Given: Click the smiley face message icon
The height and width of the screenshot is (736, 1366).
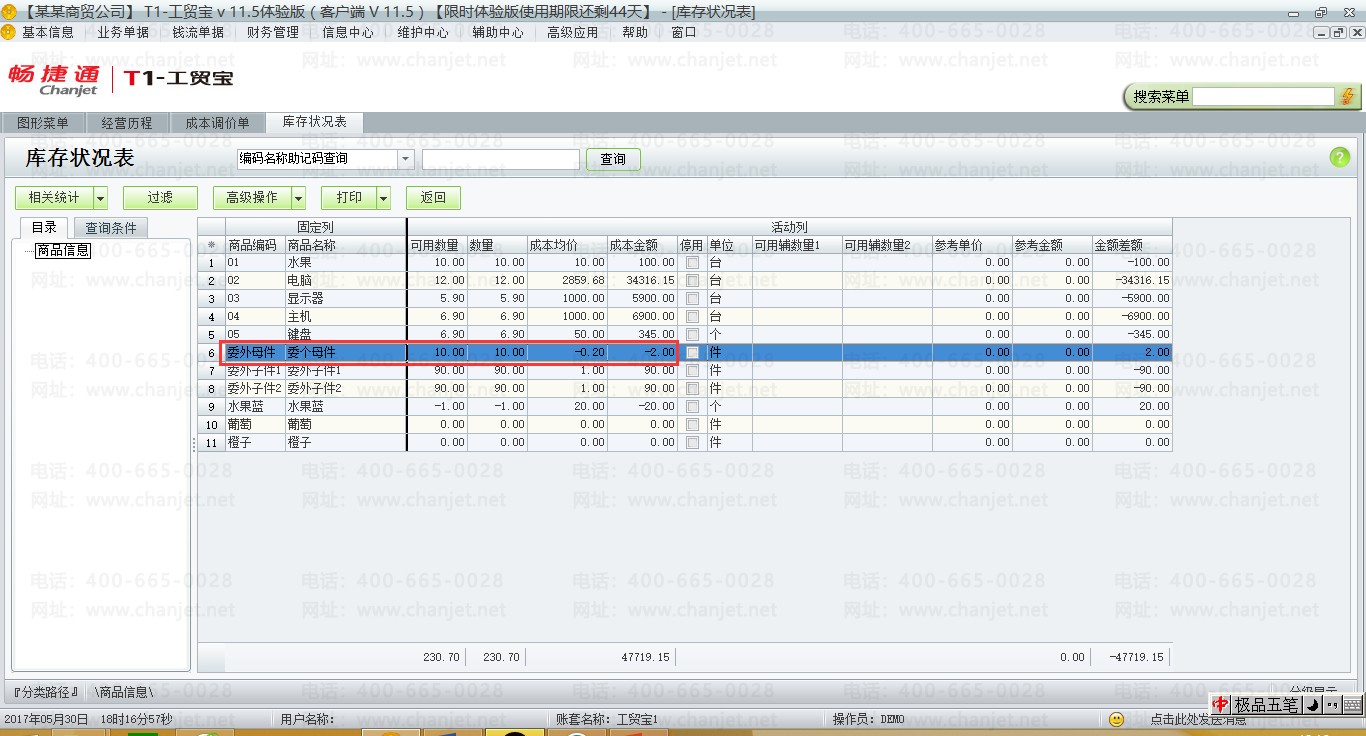Looking at the screenshot, I should pos(1117,719).
